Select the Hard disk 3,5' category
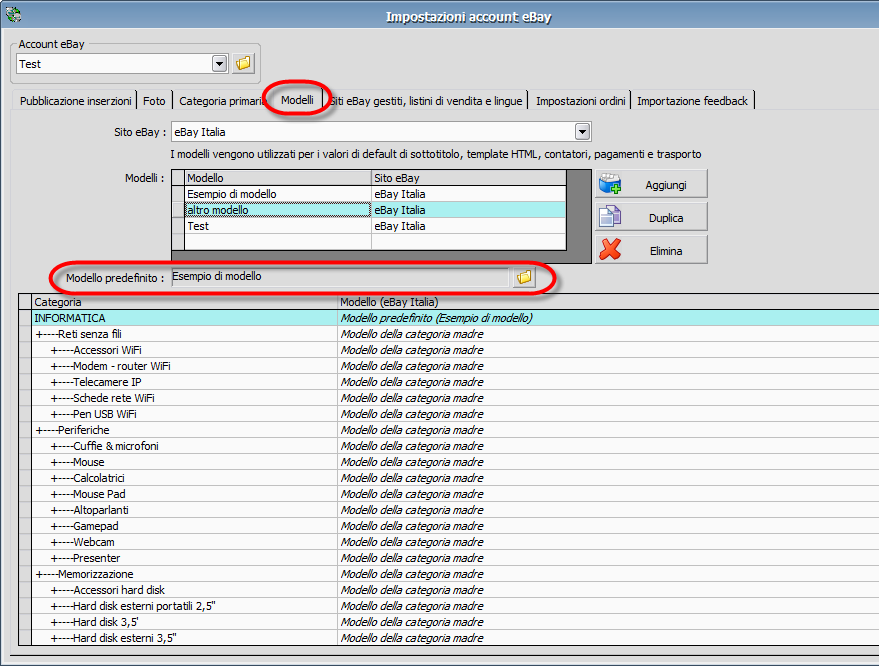 click(x=184, y=622)
